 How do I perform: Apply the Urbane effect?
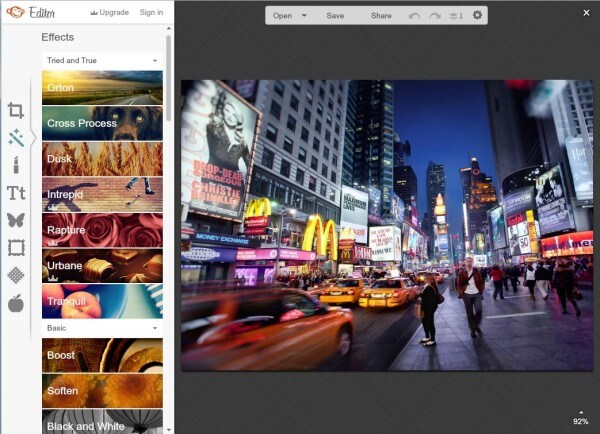[x=102, y=266]
